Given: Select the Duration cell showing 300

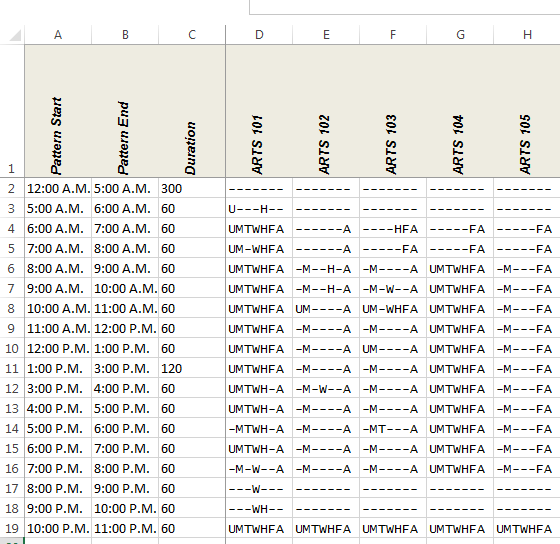Looking at the screenshot, I should 192,189.
